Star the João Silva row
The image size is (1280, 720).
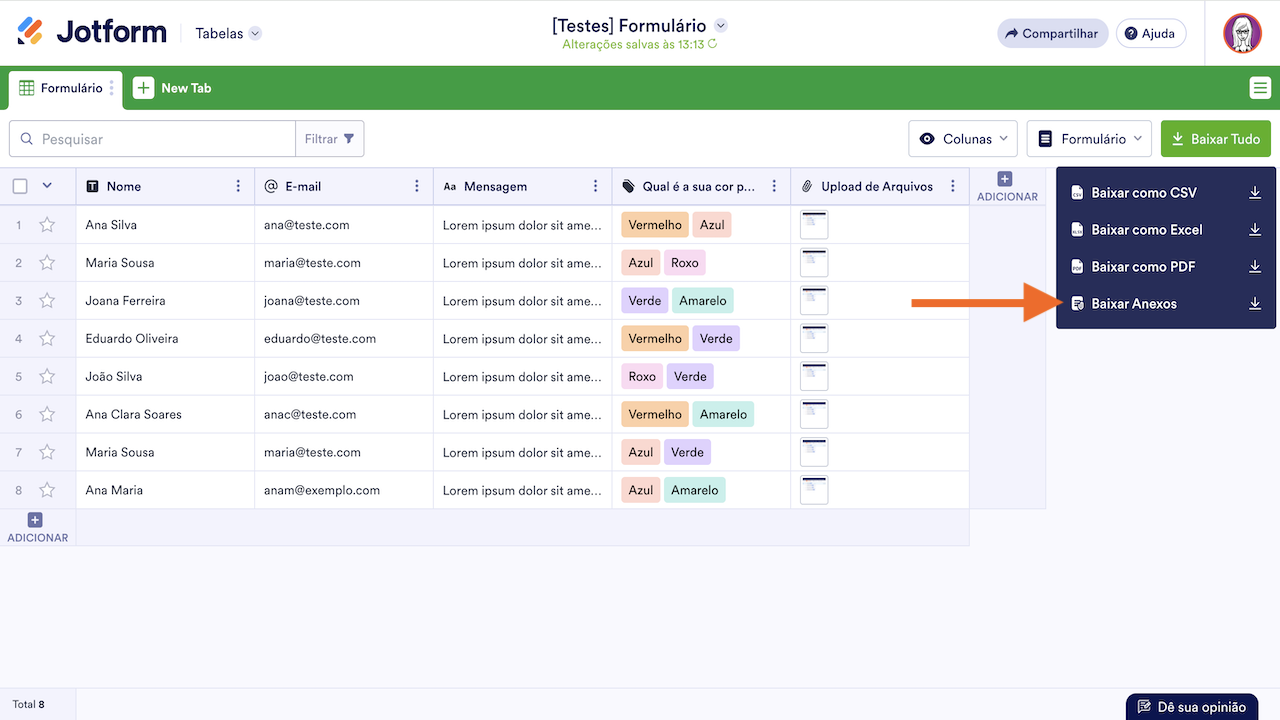tap(47, 377)
